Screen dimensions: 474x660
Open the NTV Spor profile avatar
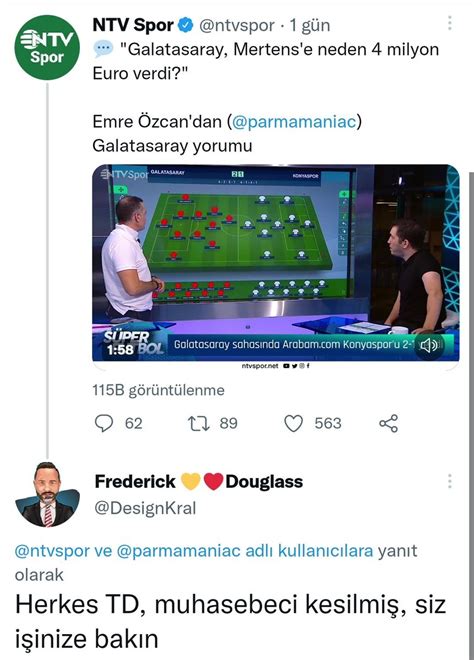pyautogui.click(x=47, y=48)
